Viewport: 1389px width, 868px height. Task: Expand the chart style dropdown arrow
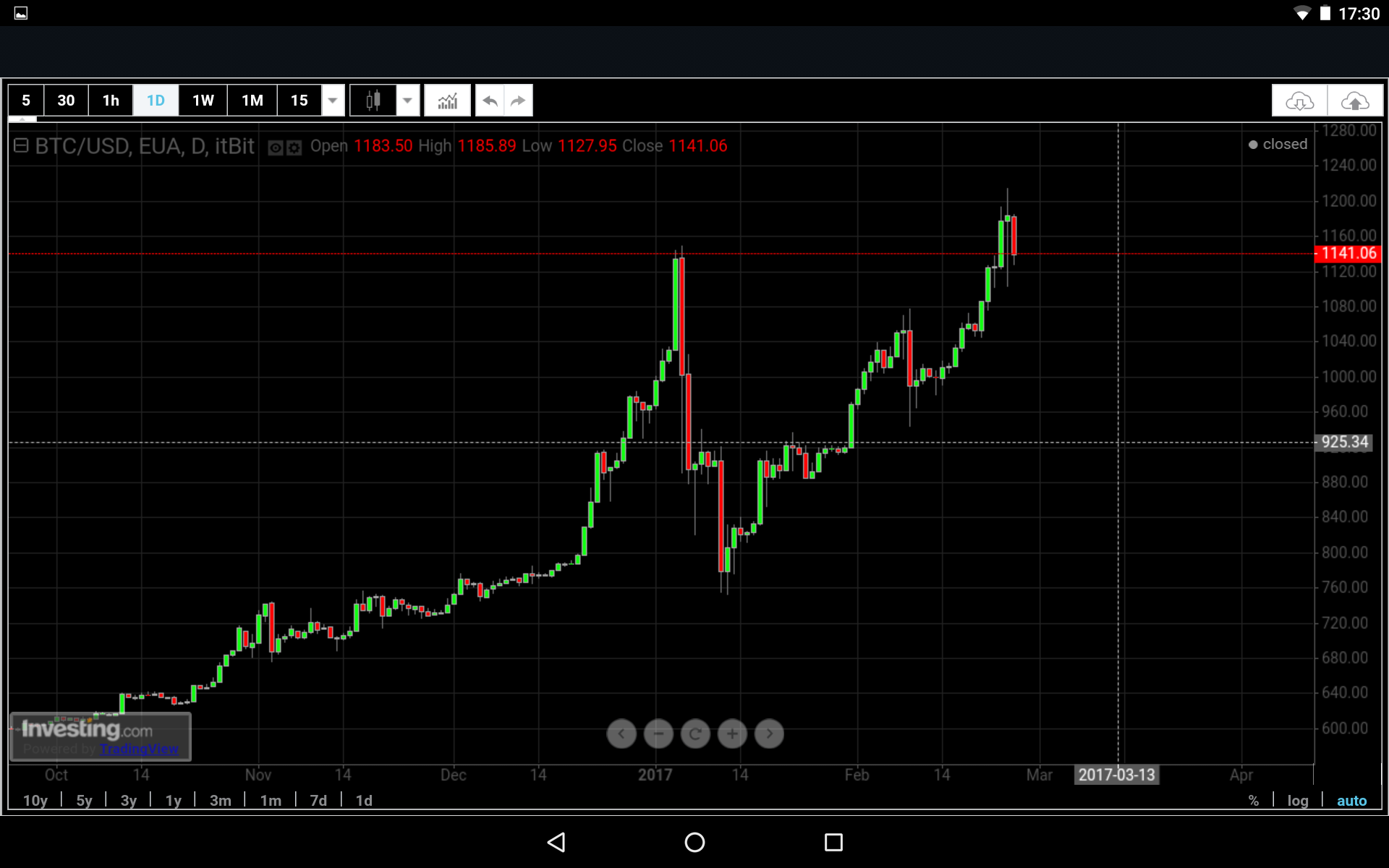tap(408, 101)
